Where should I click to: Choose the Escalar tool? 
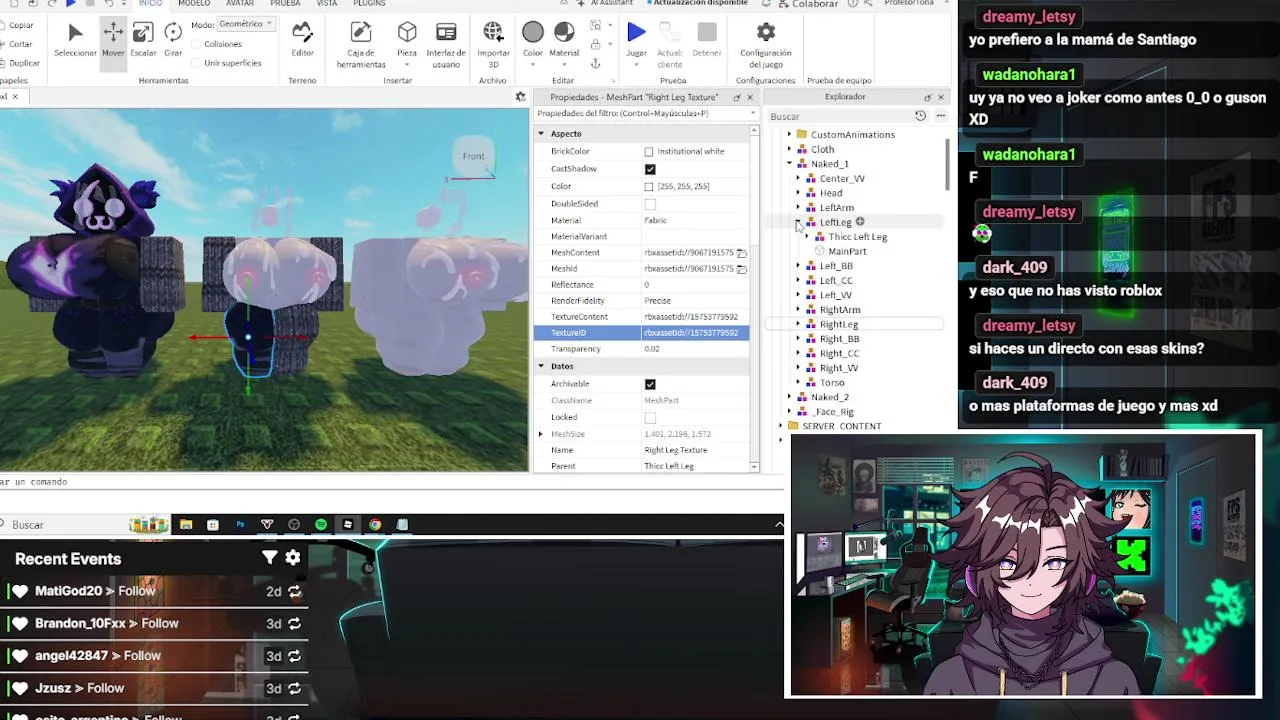pos(143,40)
